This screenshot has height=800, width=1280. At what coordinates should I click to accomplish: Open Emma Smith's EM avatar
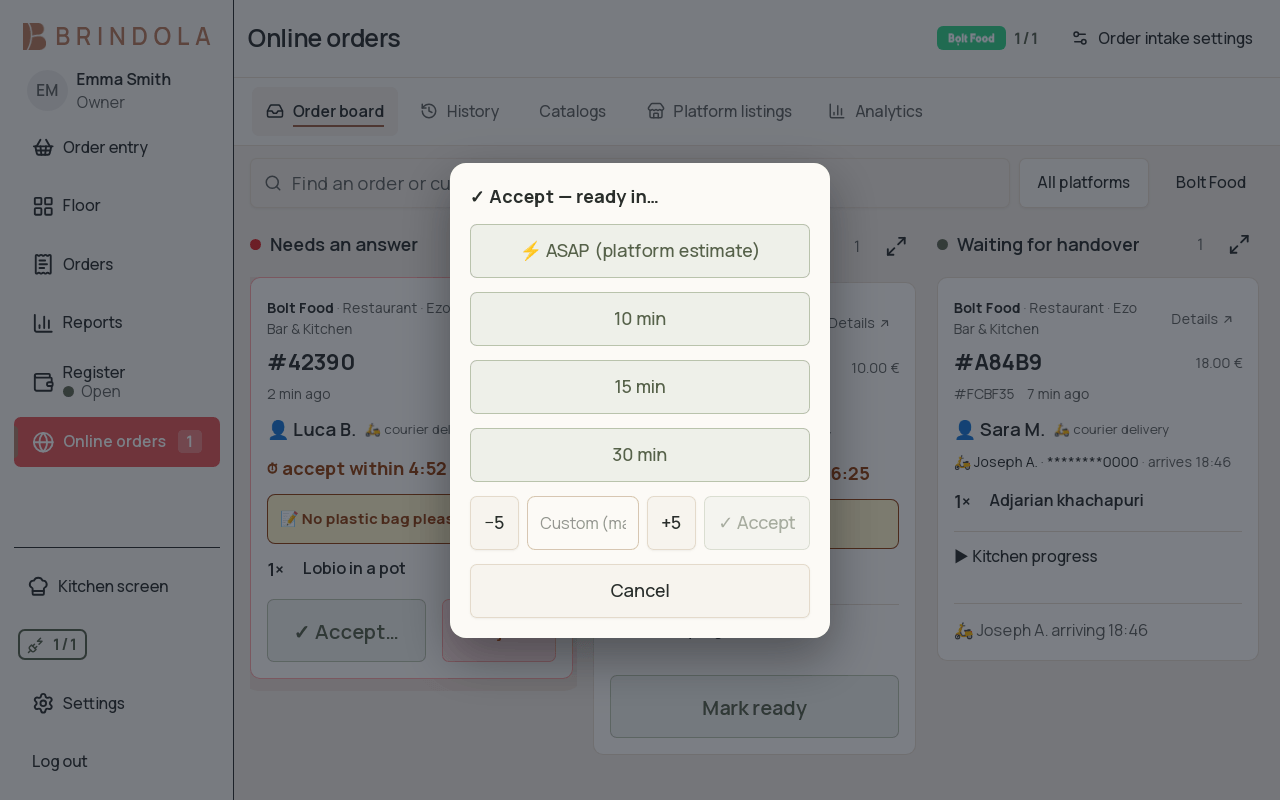coord(47,90)
